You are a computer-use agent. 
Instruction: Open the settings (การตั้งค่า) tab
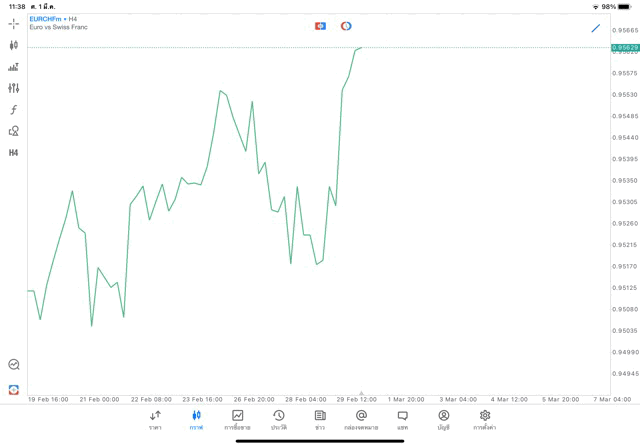[485, 419]
